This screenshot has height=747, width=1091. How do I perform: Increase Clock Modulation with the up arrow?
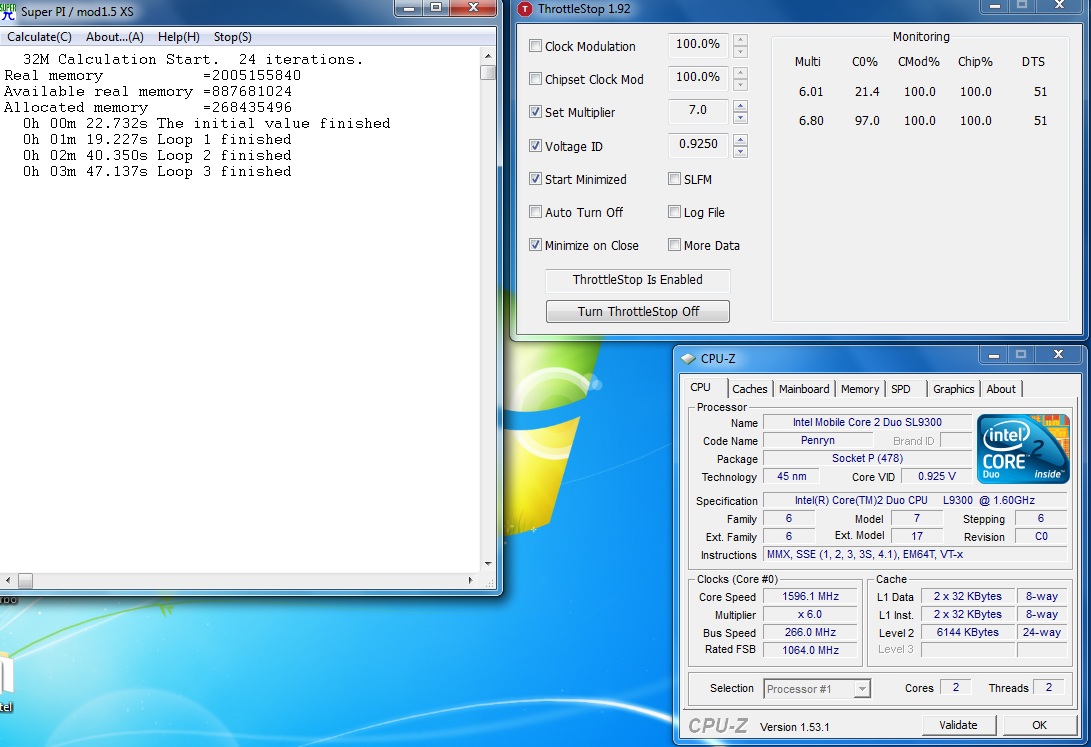pyautogui.click(x=740, y=40)
